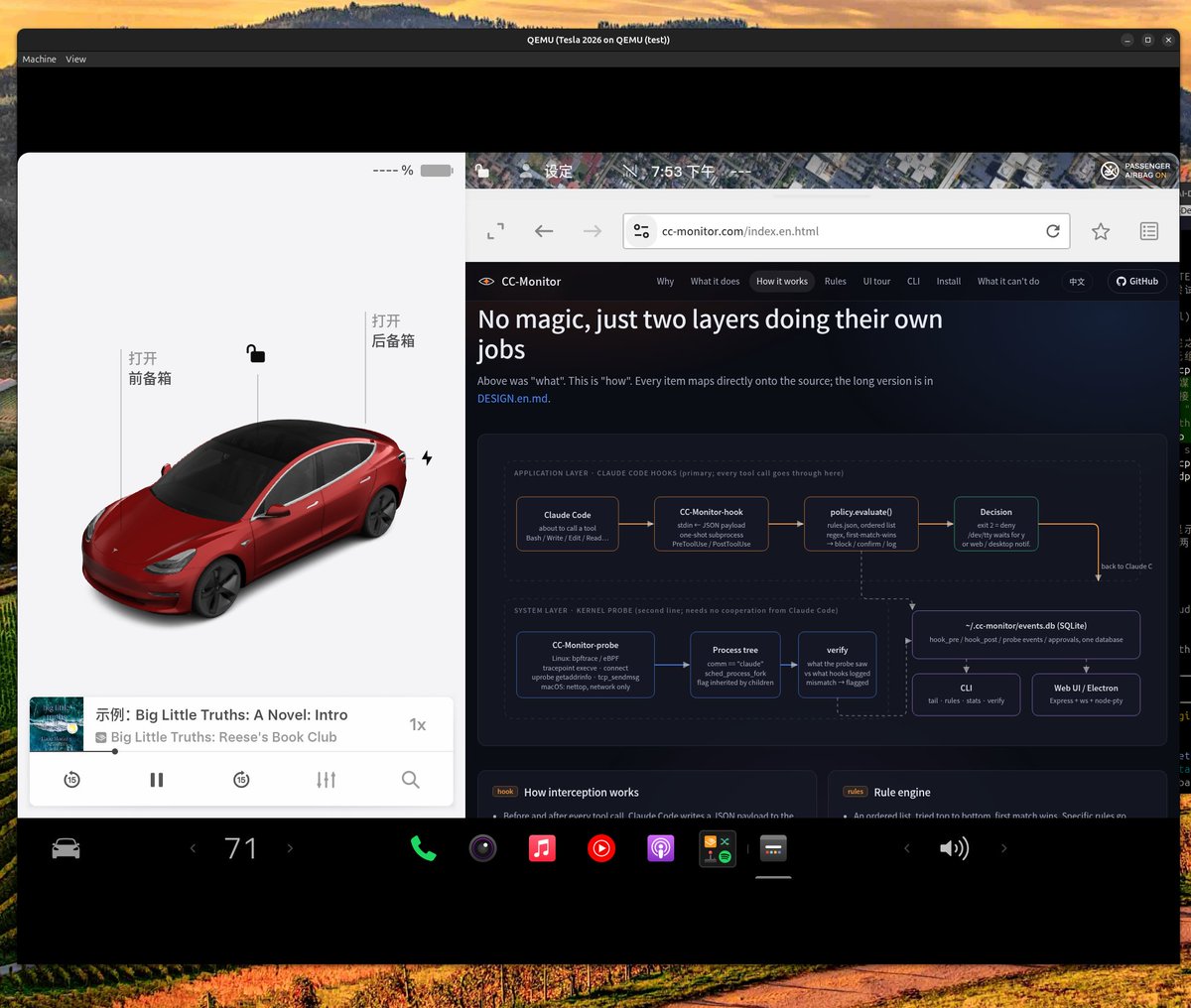
Task: Click the 71 temperature value
Action: click(x=241, y=848)
